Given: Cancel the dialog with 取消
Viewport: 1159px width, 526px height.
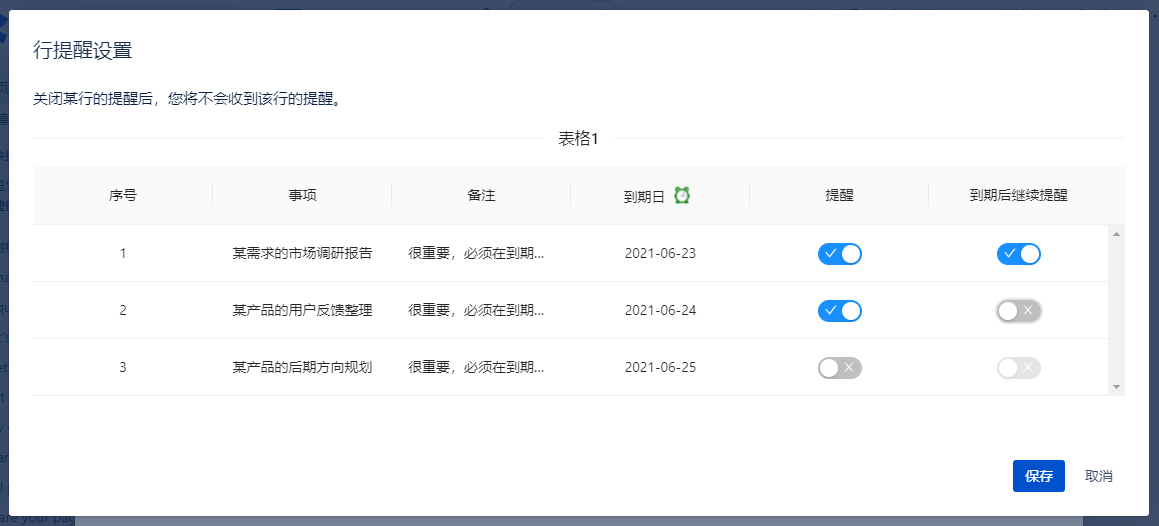Looking at the screenshot, I should tap(1098, 476).
